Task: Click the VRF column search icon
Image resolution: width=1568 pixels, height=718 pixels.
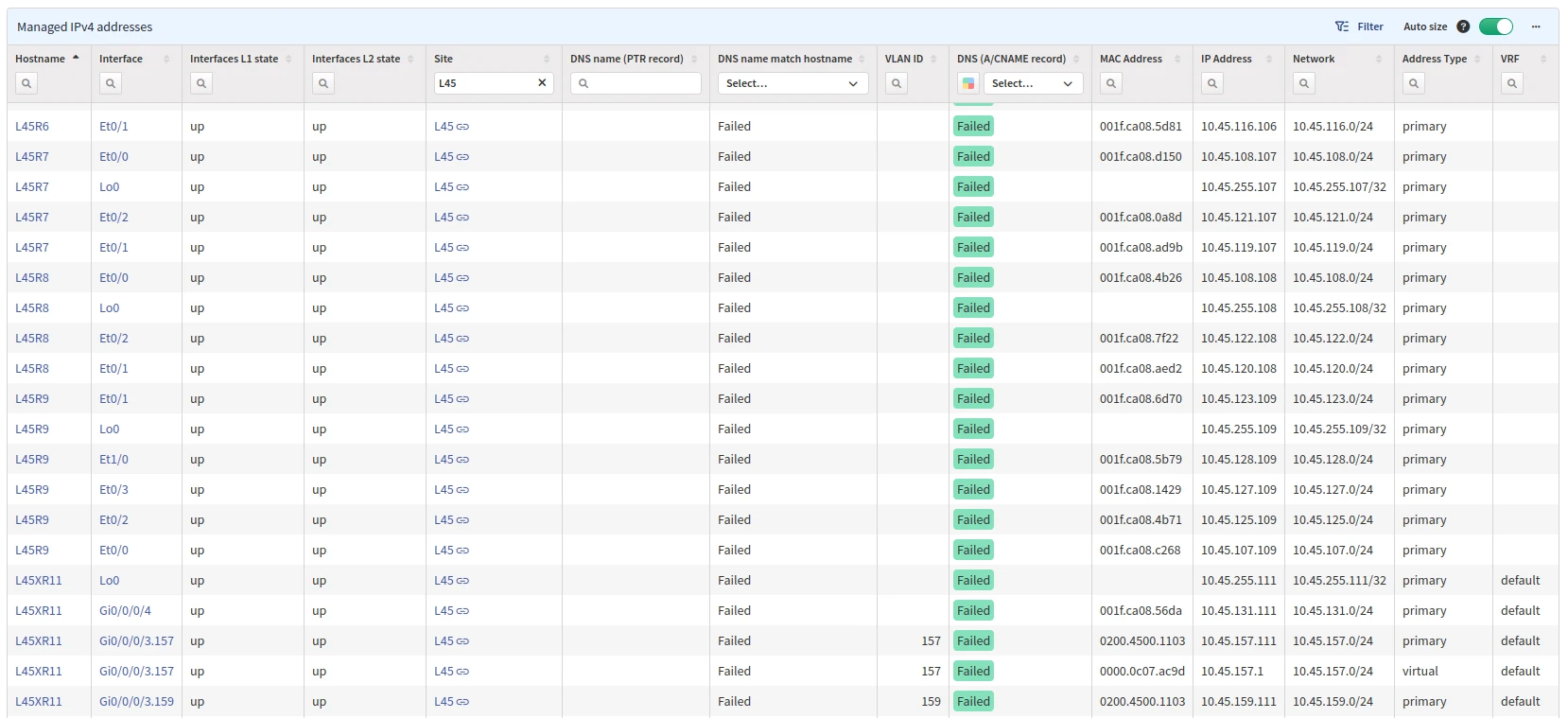Action: coord(1512,83)
